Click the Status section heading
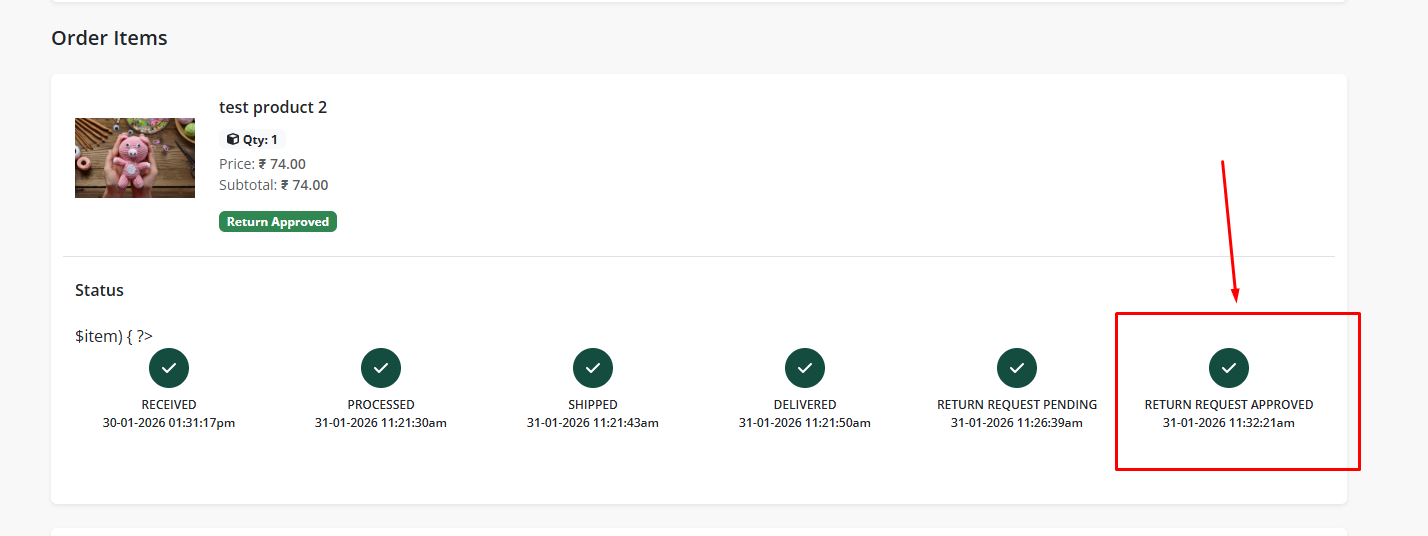The width and height of the screenshot is (1428, 536). pos(99,290)
